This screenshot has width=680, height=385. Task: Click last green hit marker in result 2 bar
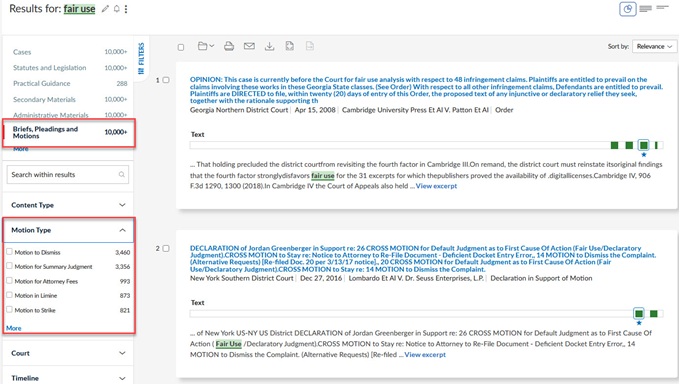(x=654, y=313)
